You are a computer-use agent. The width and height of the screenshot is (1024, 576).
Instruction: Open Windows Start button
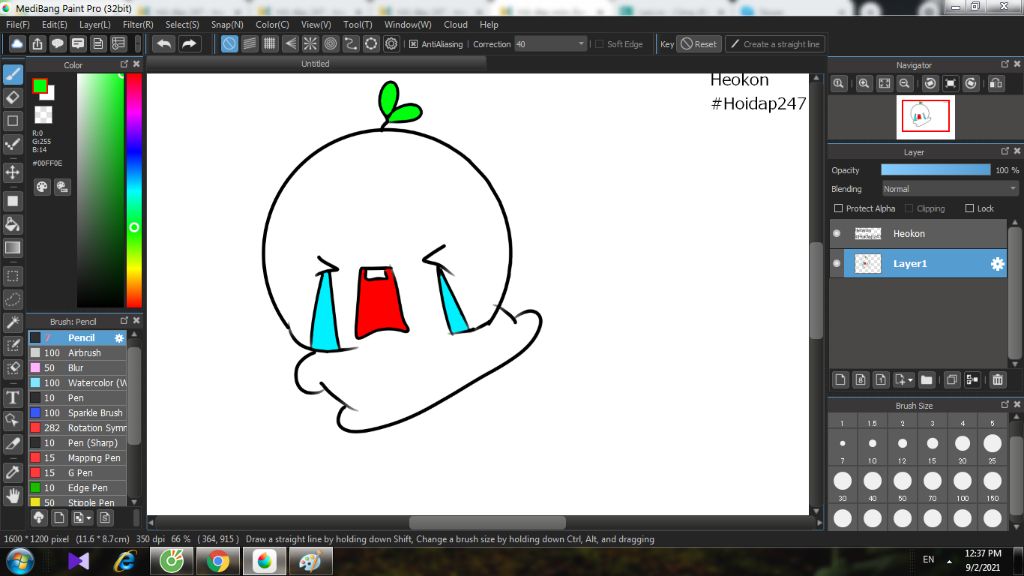point(20,562)
